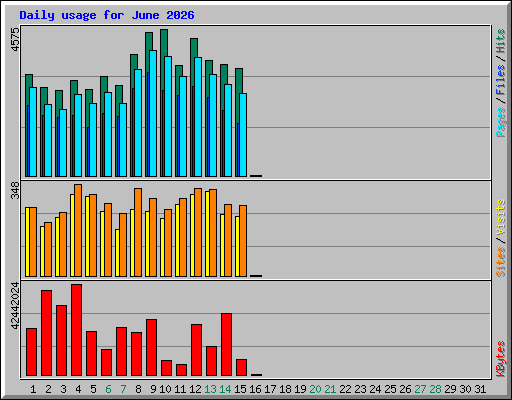Viewport: 512px width, 400px height.
Task: Click the Hits legend label
Action: coord(500,41)
